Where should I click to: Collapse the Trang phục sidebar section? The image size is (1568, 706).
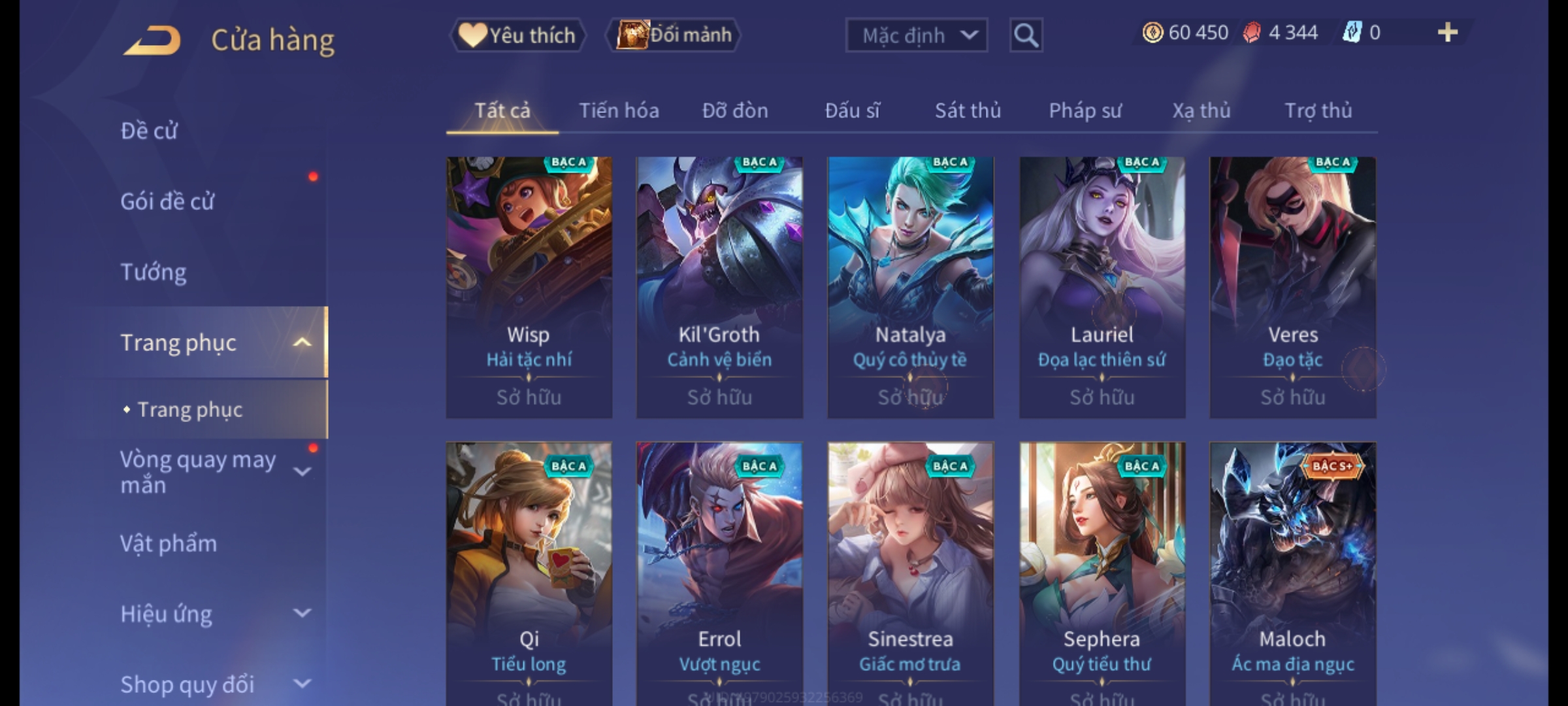(302, 343)
